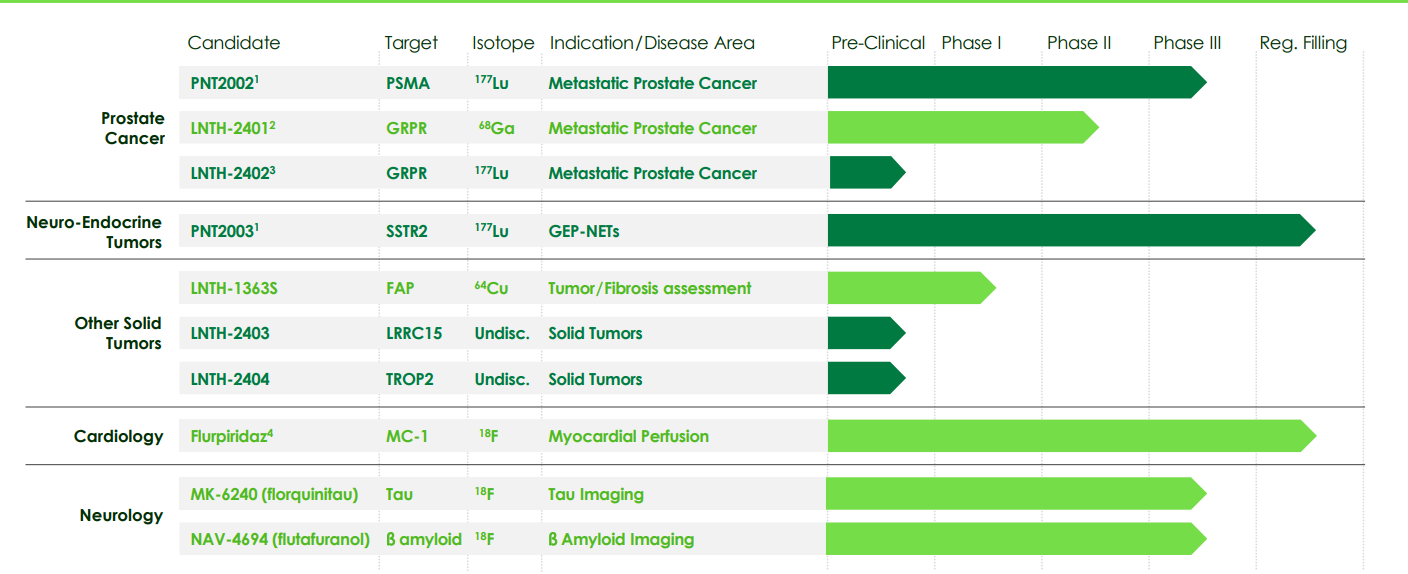Click the PNT2002 candidate name

coord(223,83)
